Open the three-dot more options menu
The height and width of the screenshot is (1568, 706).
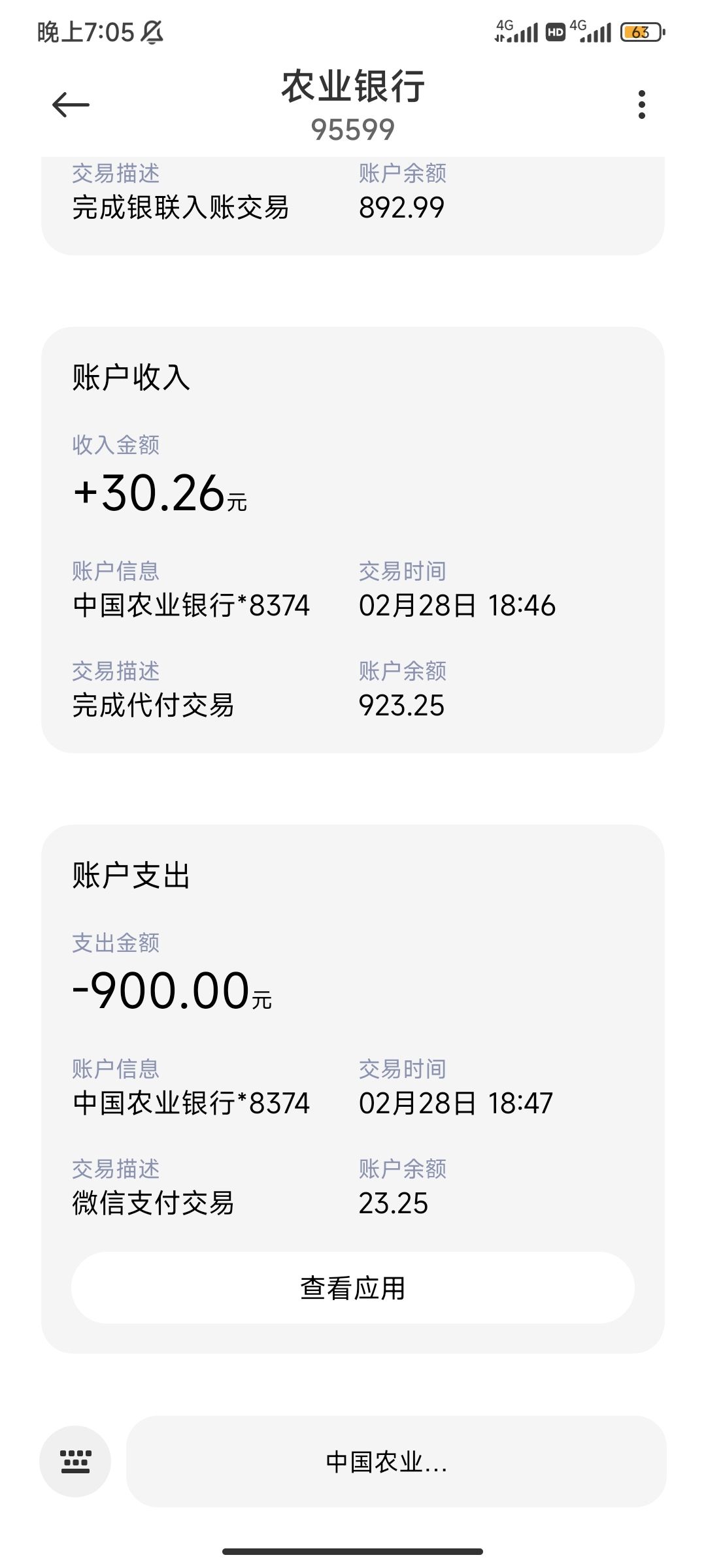(641, 105)
